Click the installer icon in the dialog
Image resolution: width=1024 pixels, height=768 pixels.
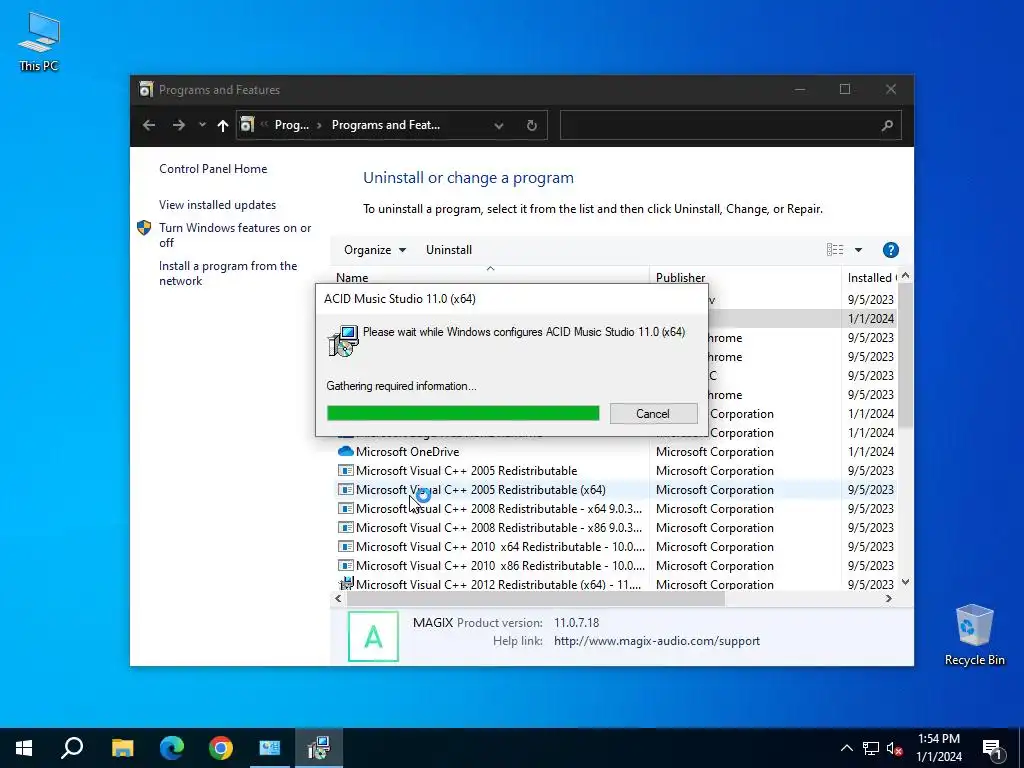(343, 340)
